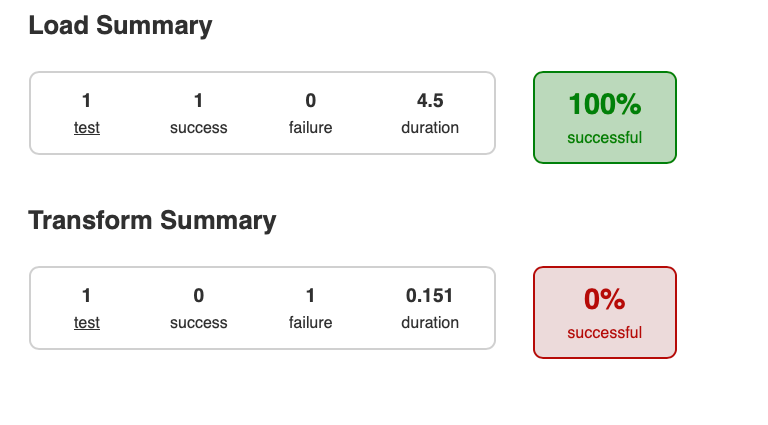Click 'failure' label in Transform Summary

click(x=310, y=323)
